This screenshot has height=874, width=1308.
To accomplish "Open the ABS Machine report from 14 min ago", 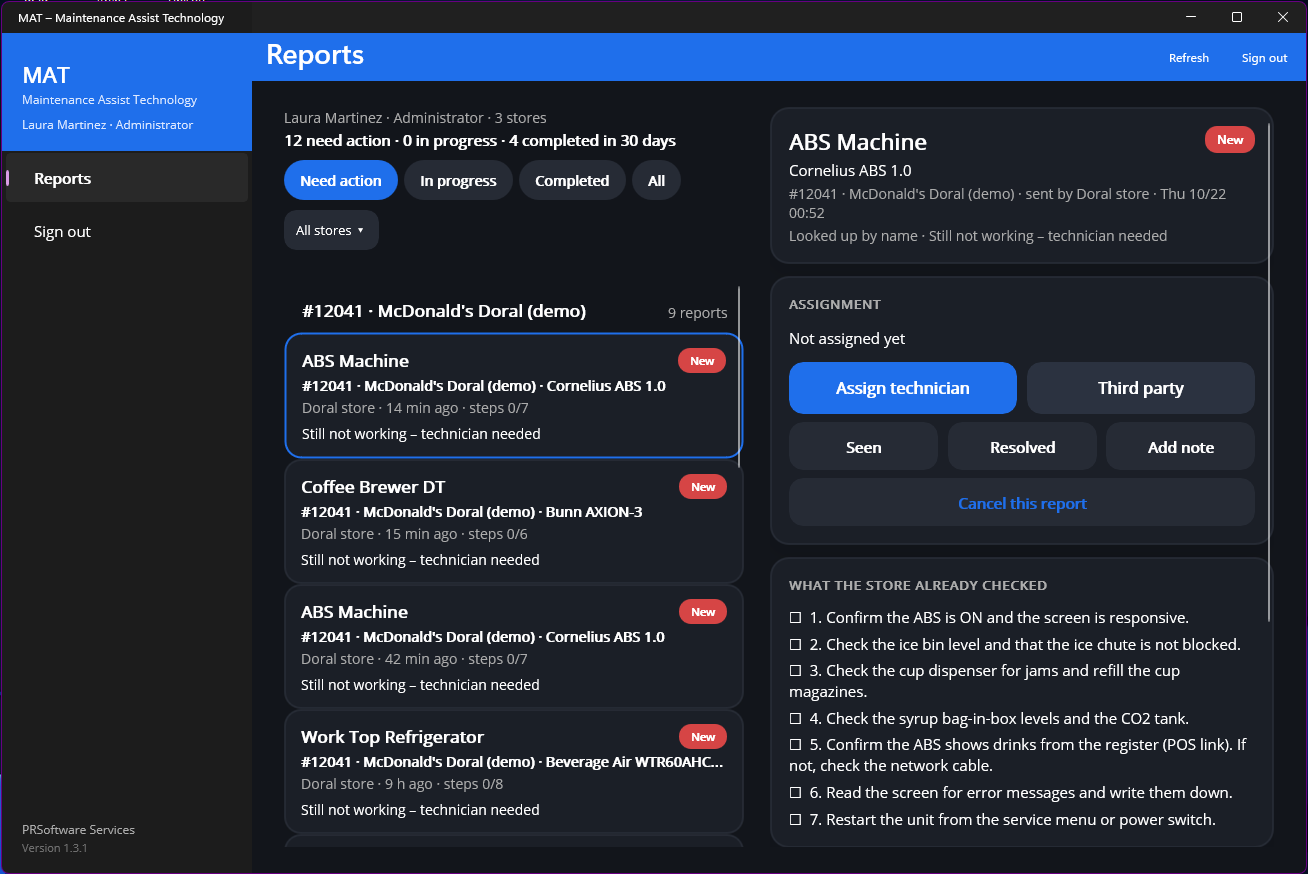I will 514,396.
